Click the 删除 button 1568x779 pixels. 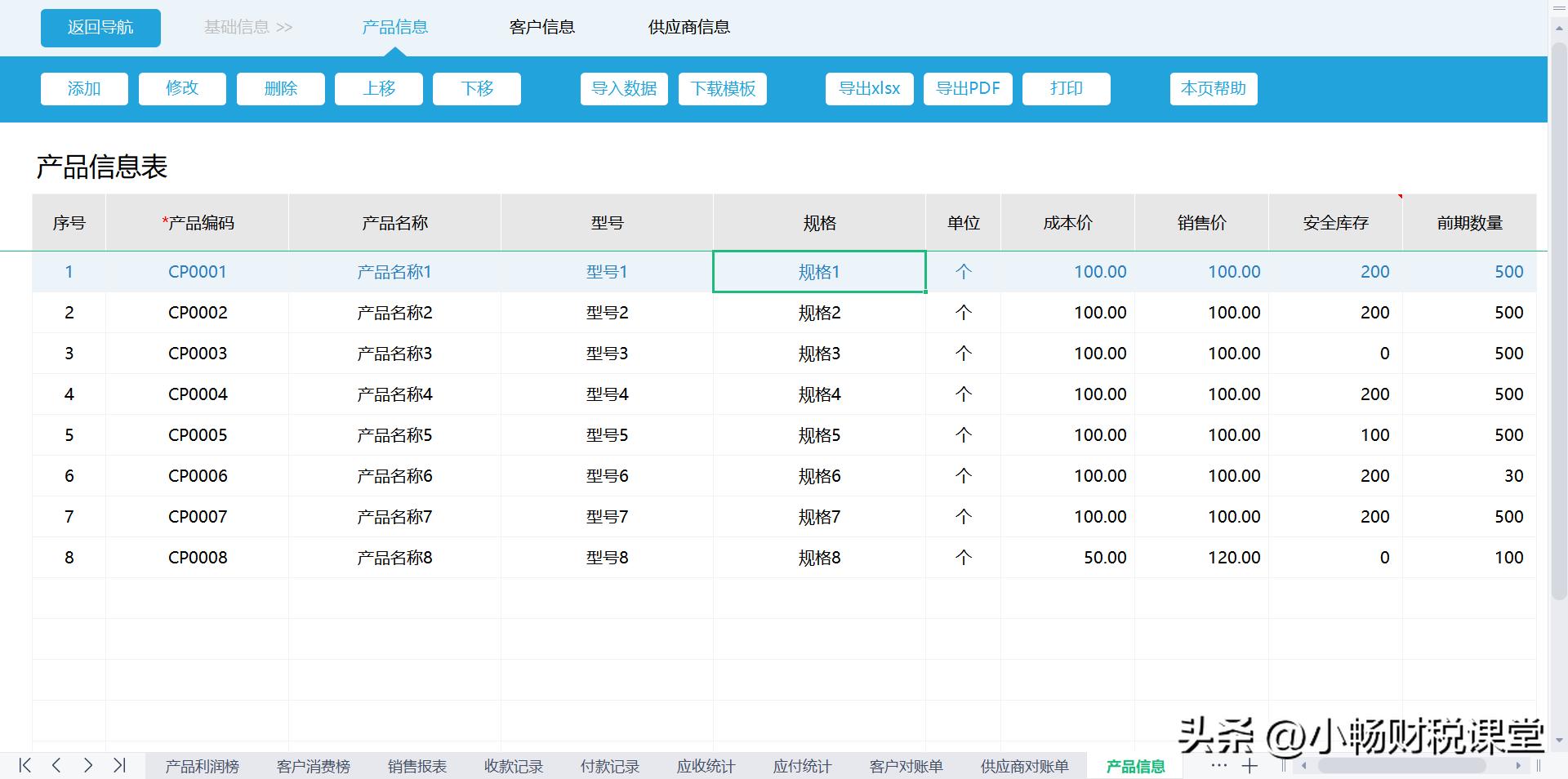[280, 88]
